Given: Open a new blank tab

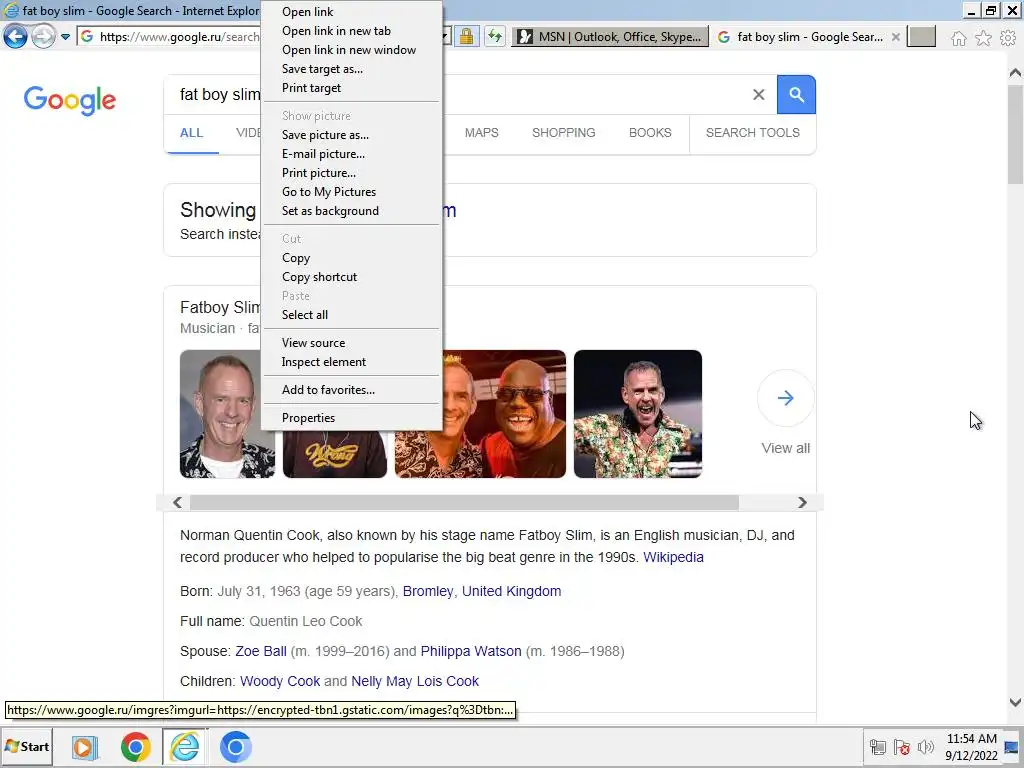Looking at the screenshot, I should [x=921, y=37].
